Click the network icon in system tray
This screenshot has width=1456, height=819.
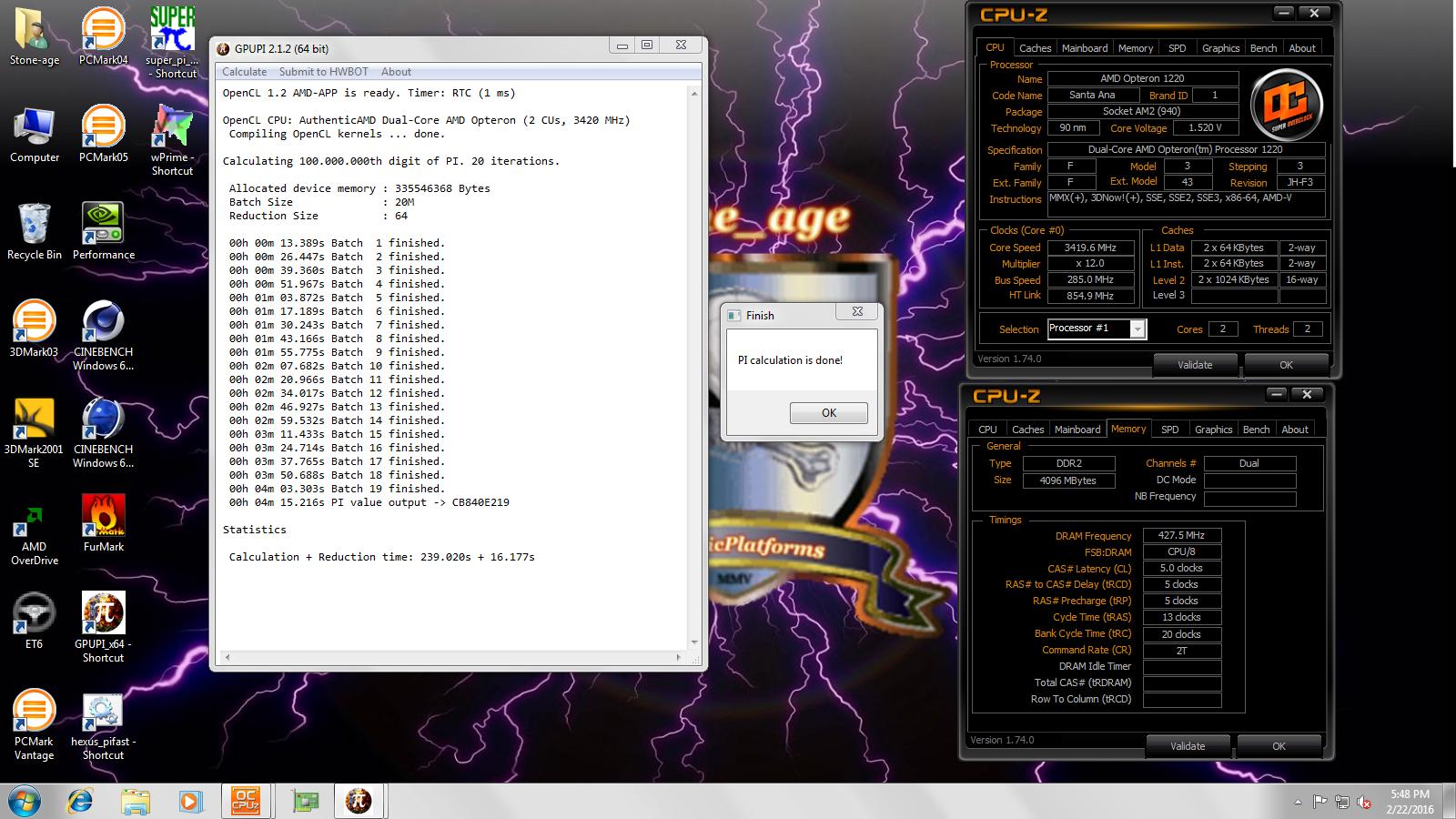[1342, 802]
